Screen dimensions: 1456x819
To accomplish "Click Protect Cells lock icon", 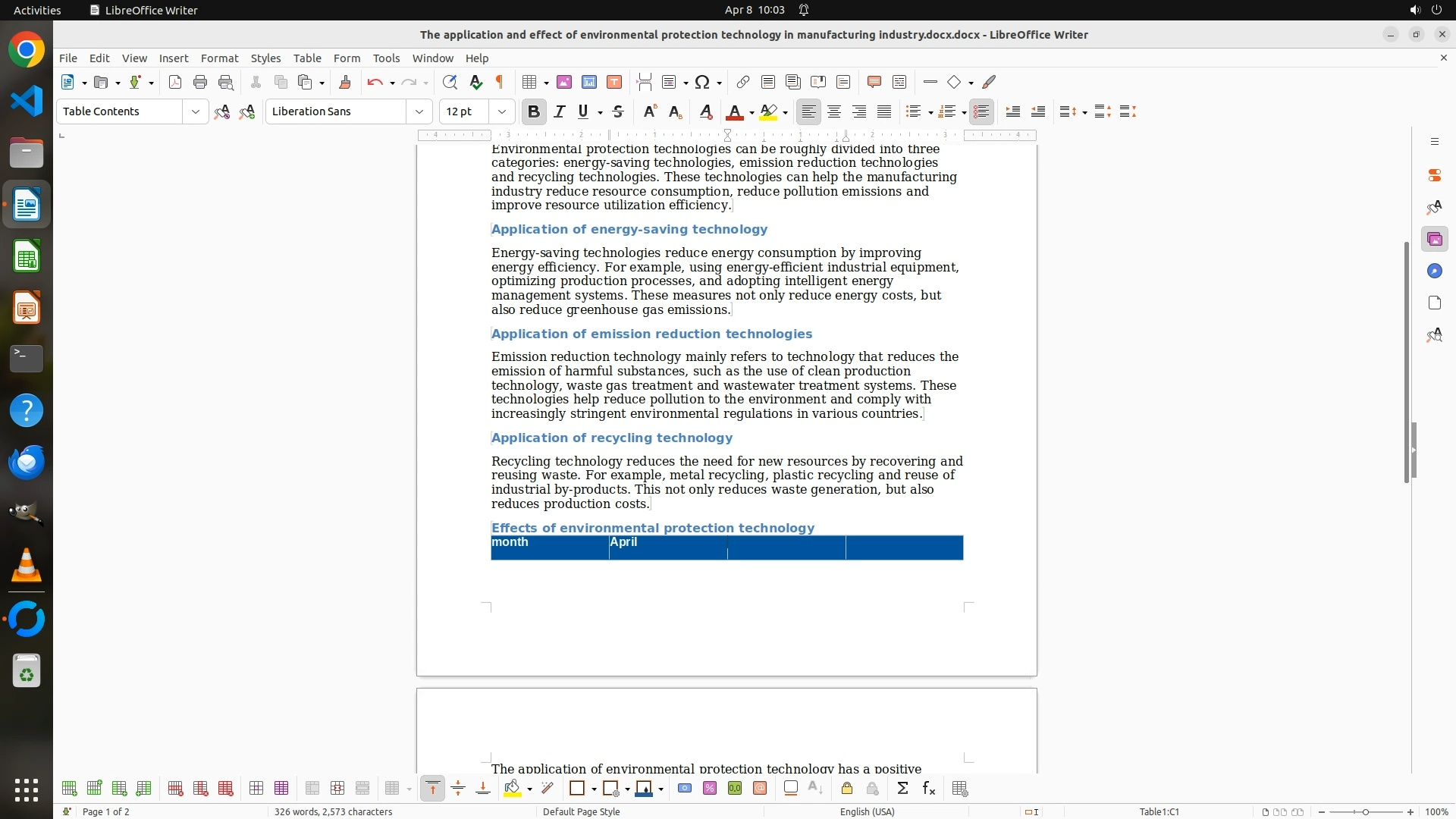I will tap(847, 789).
